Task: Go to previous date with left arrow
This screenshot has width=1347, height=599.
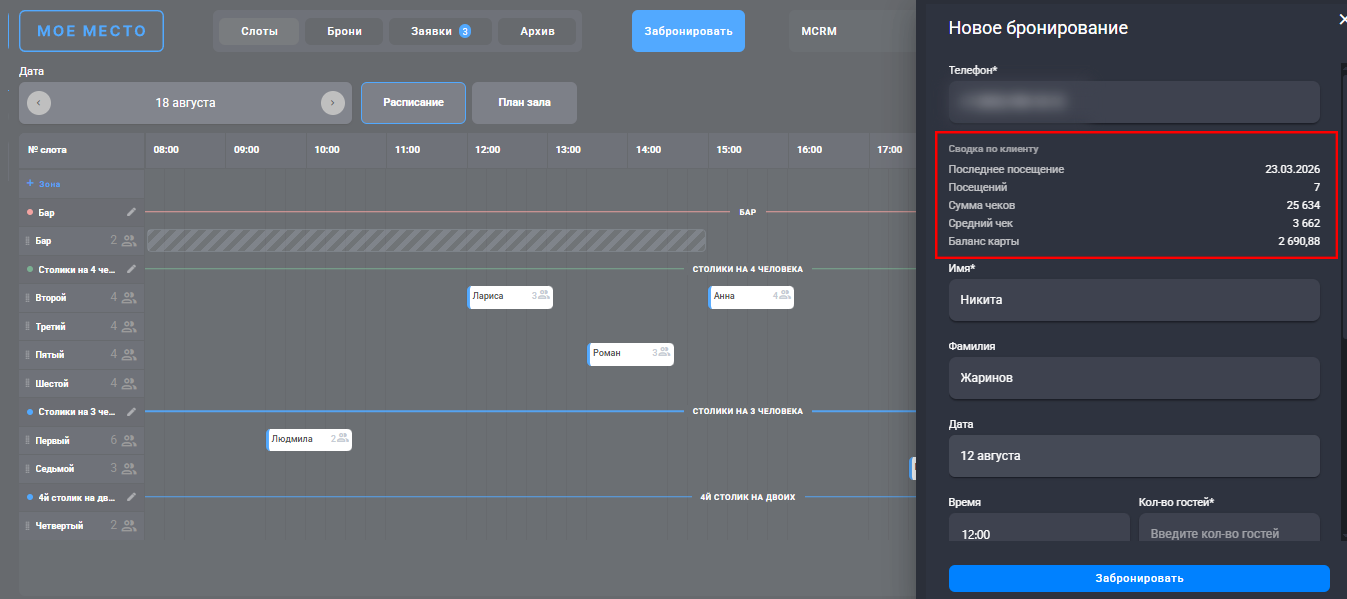Action: click(x=39, y=103)
